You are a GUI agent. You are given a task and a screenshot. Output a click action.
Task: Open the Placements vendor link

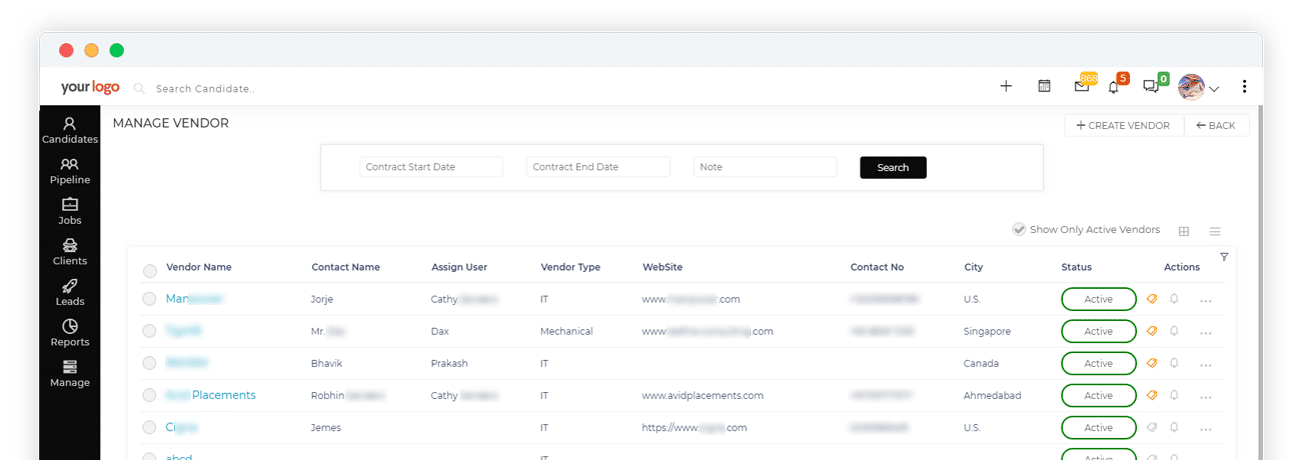211,395
